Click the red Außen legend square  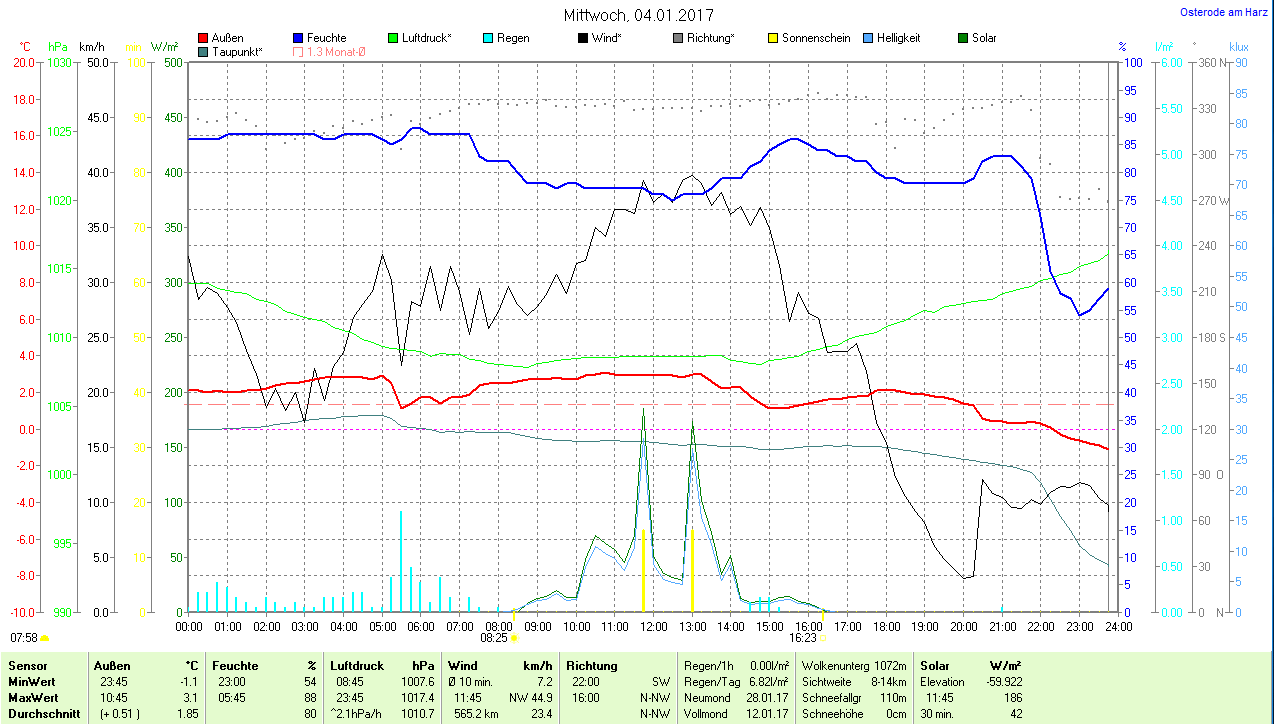(x=204, y=38)
